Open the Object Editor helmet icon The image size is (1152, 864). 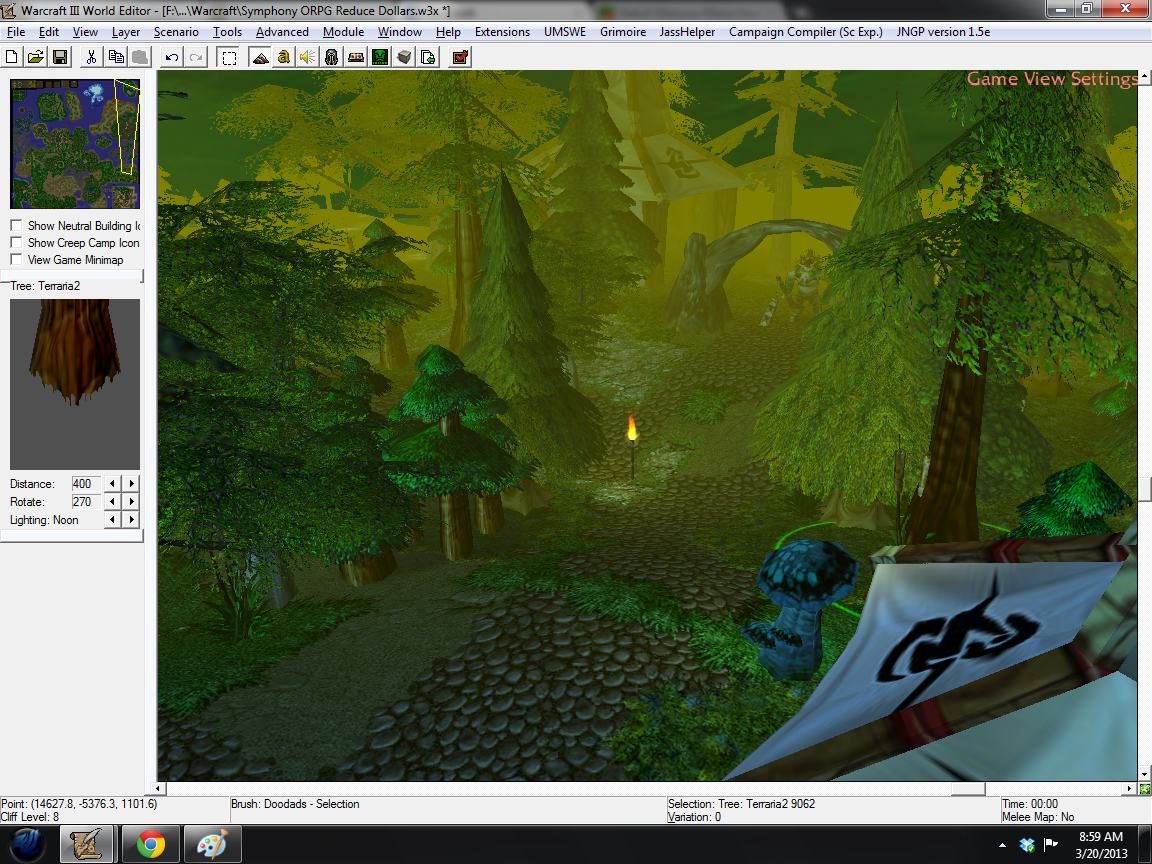point(332,57)
